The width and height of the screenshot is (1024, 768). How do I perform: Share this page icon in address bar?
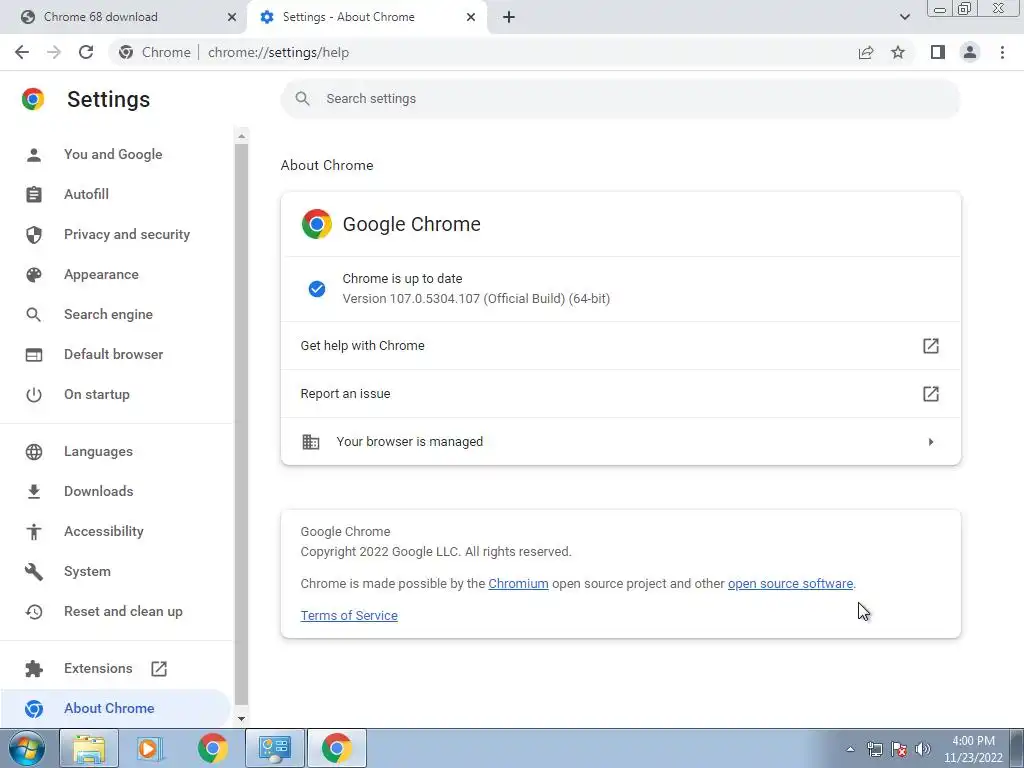(x=866, y=52)
